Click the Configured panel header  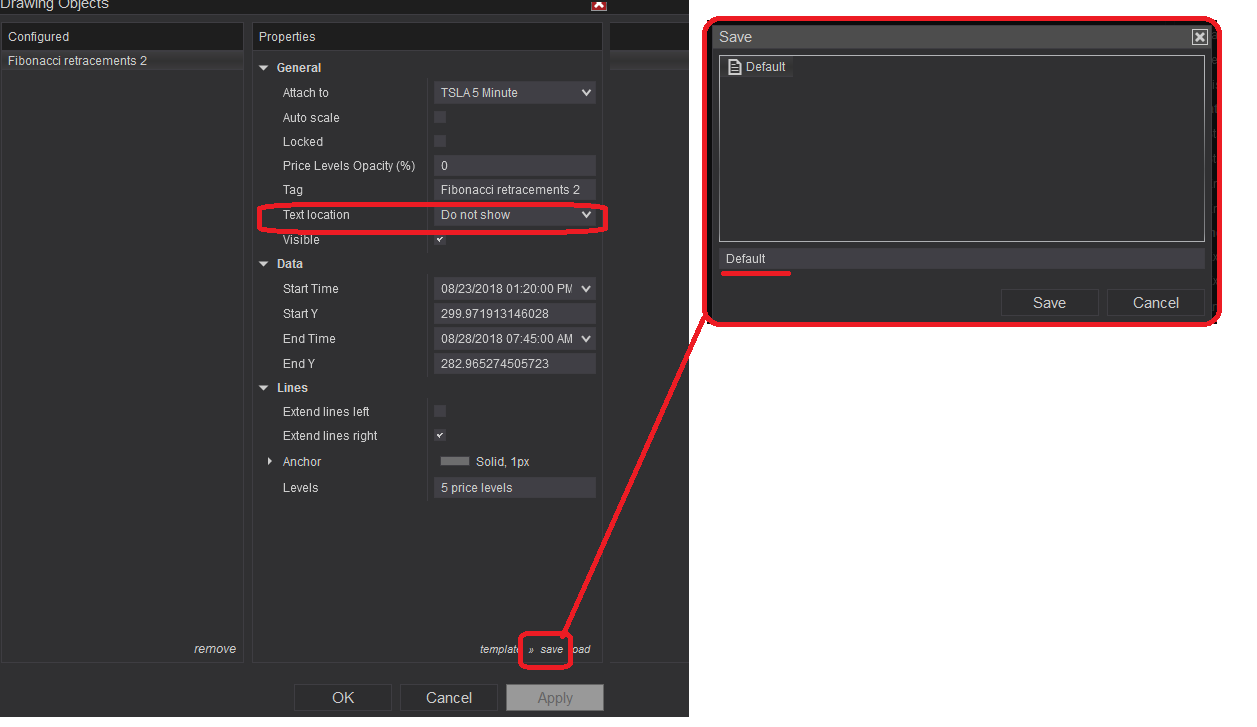coord(122,37)
